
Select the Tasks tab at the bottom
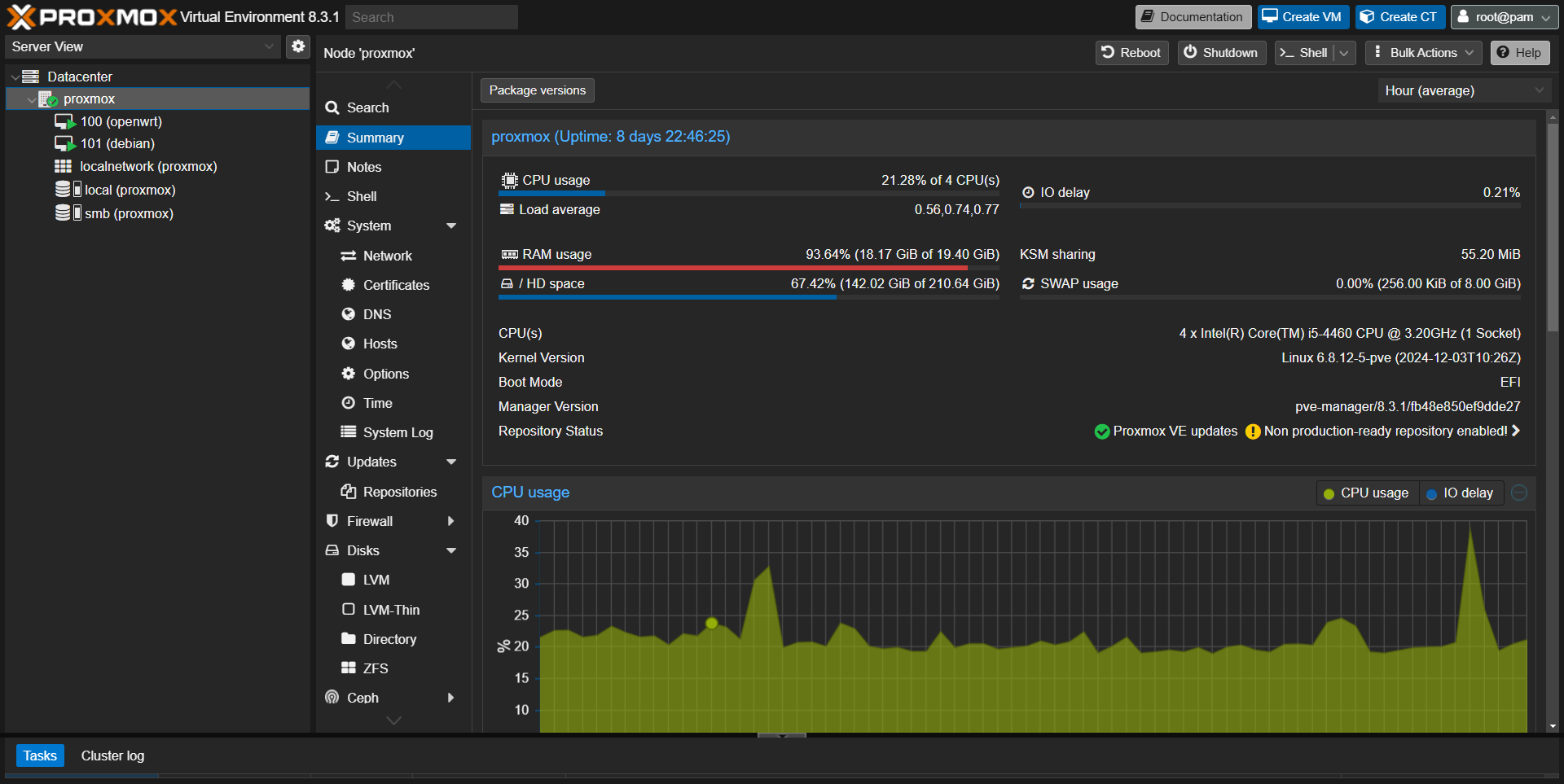pyautogui.click(x=40, y=755)
